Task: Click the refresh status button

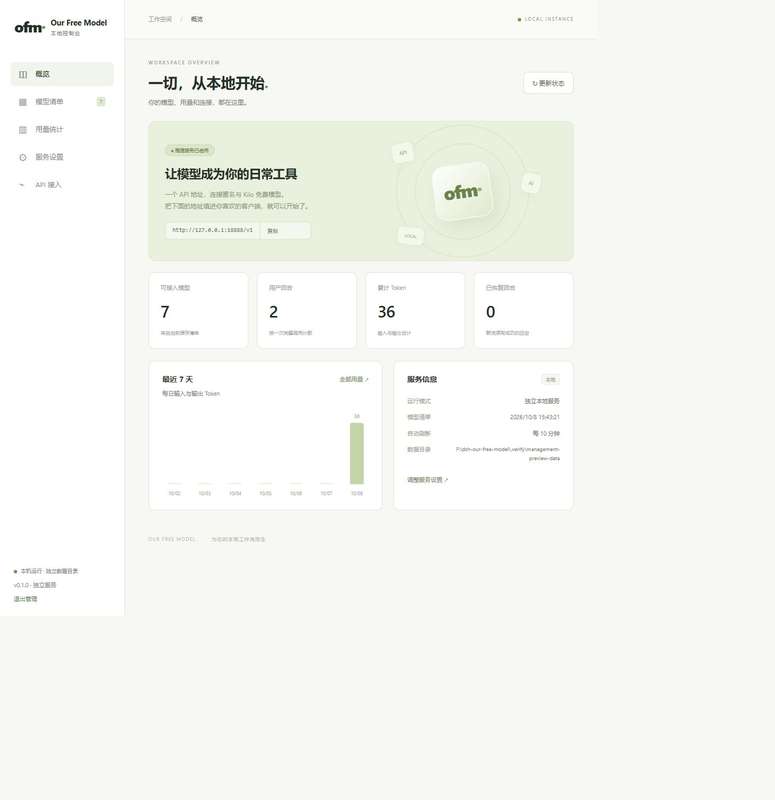Action: (548, 83)
